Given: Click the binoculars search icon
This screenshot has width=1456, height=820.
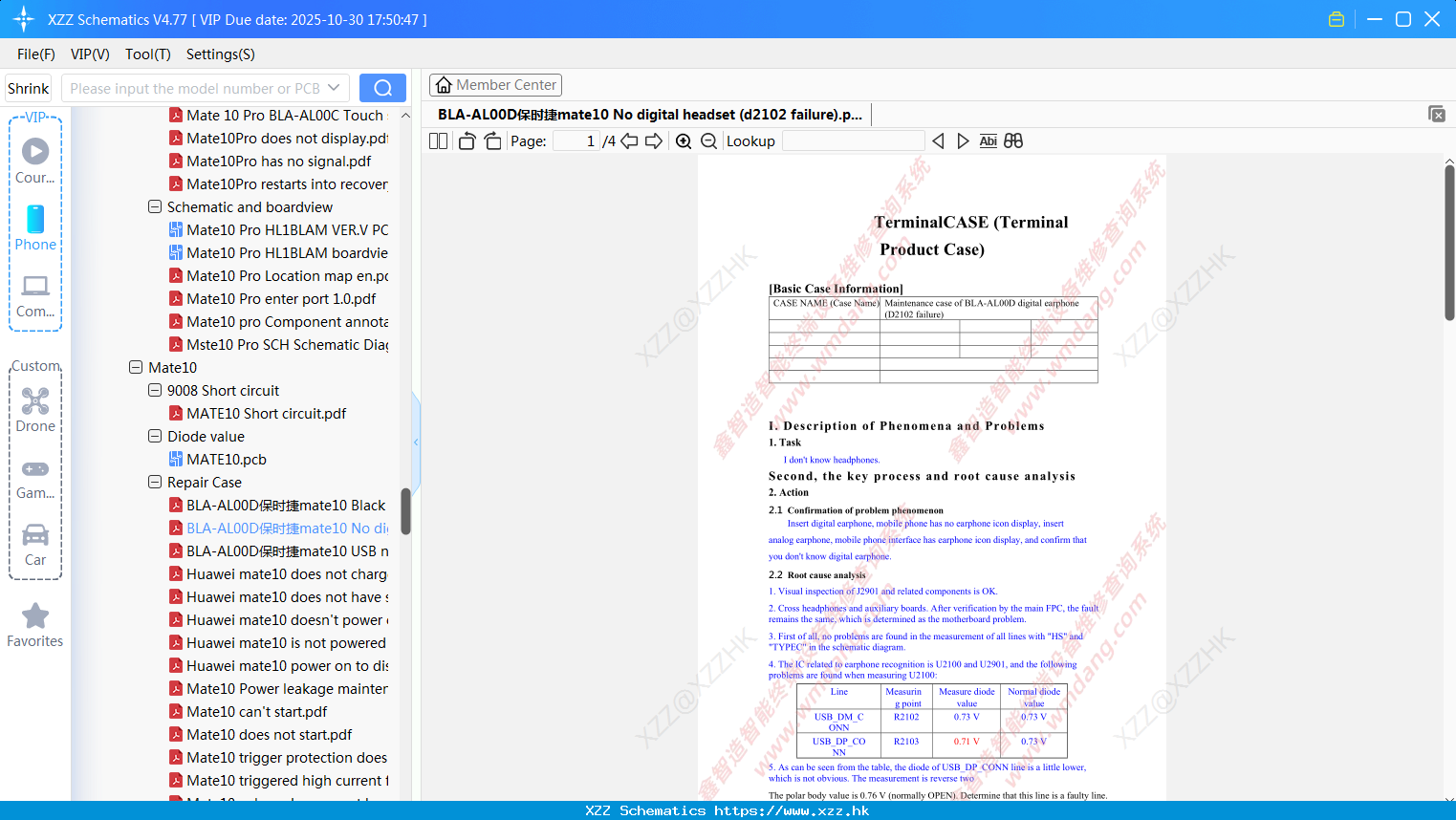Looking at the screenshot, I should (x=1013, y=140).
